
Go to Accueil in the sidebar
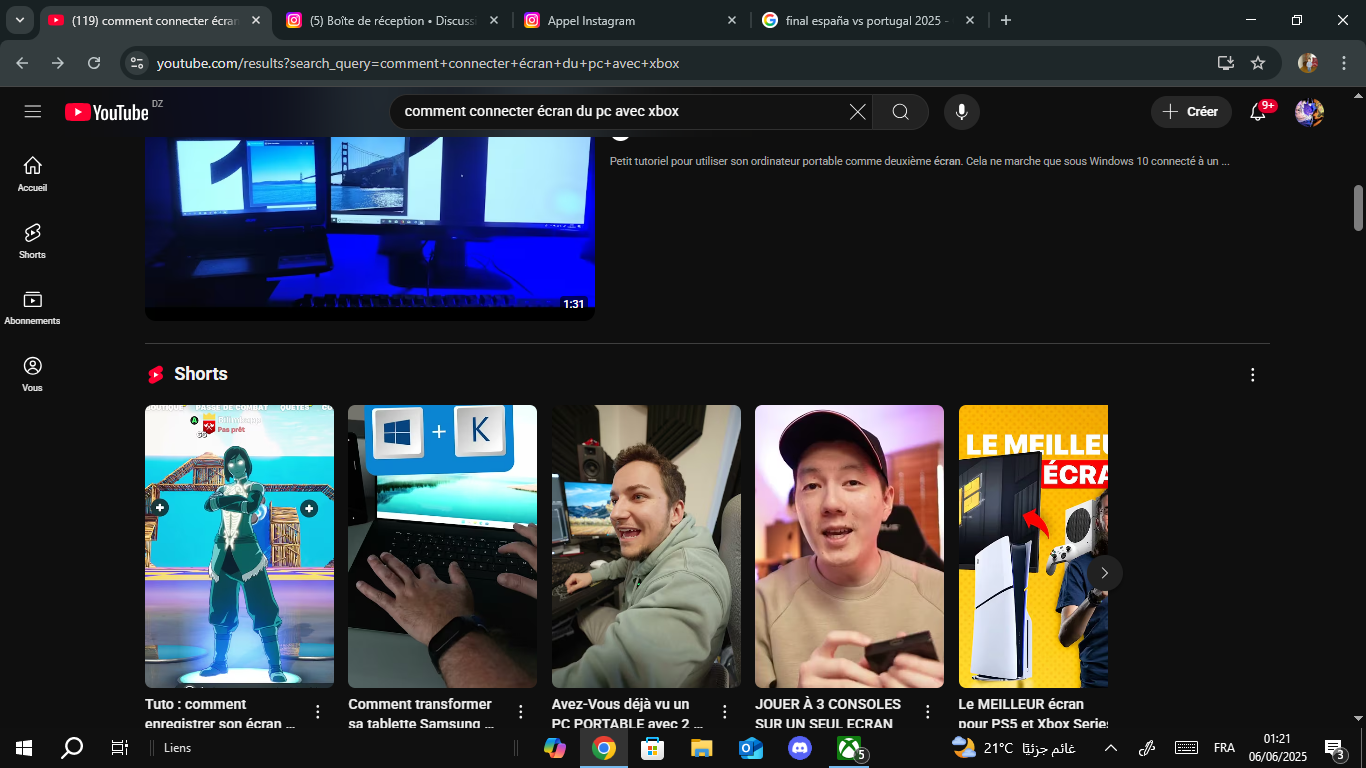click(x=32, y=173)
